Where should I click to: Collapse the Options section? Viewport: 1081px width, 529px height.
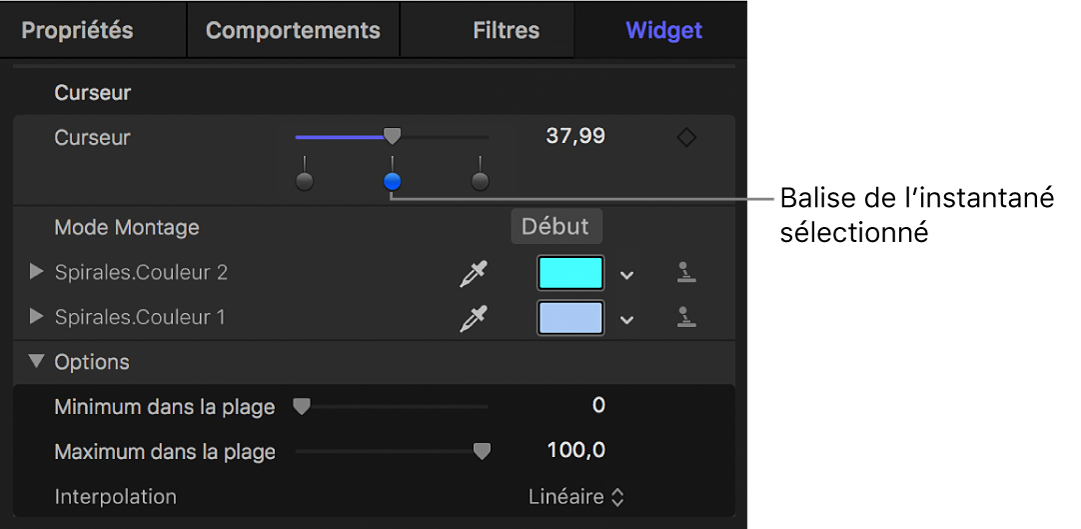pos(38,361)
